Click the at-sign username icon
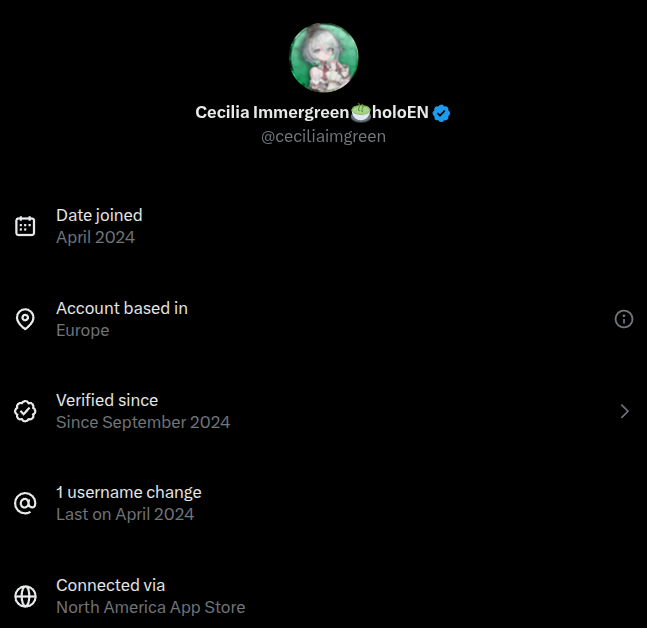Screen dimensions: 647x628 [x=26, y=503]
